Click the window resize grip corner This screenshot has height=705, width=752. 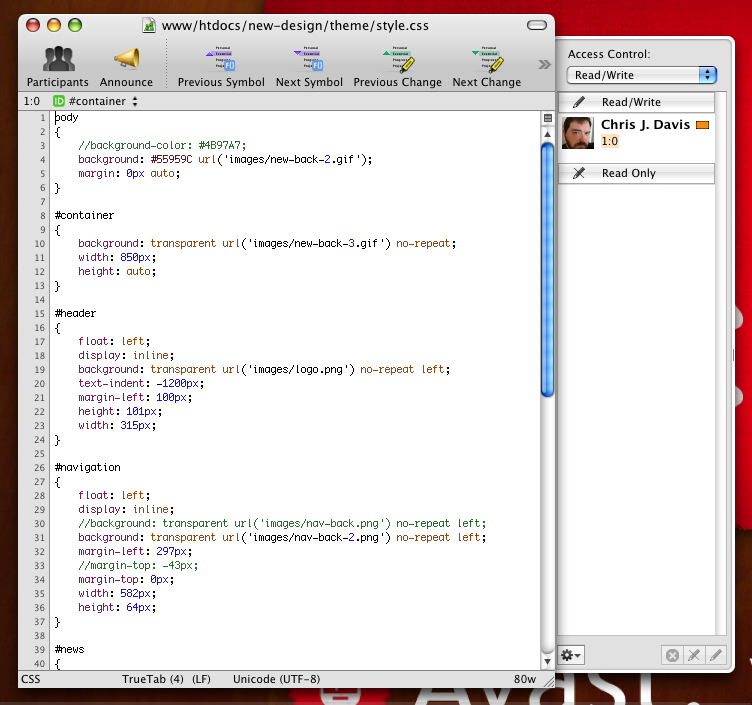[x=549, y=681]
